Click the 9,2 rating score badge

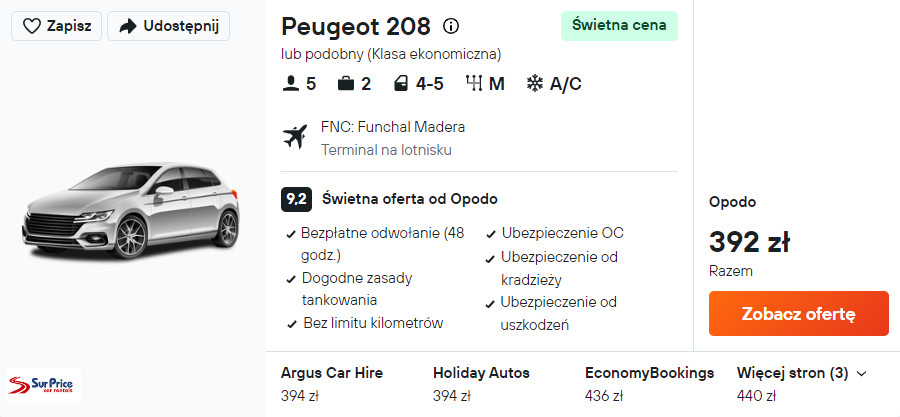point(296,199)
